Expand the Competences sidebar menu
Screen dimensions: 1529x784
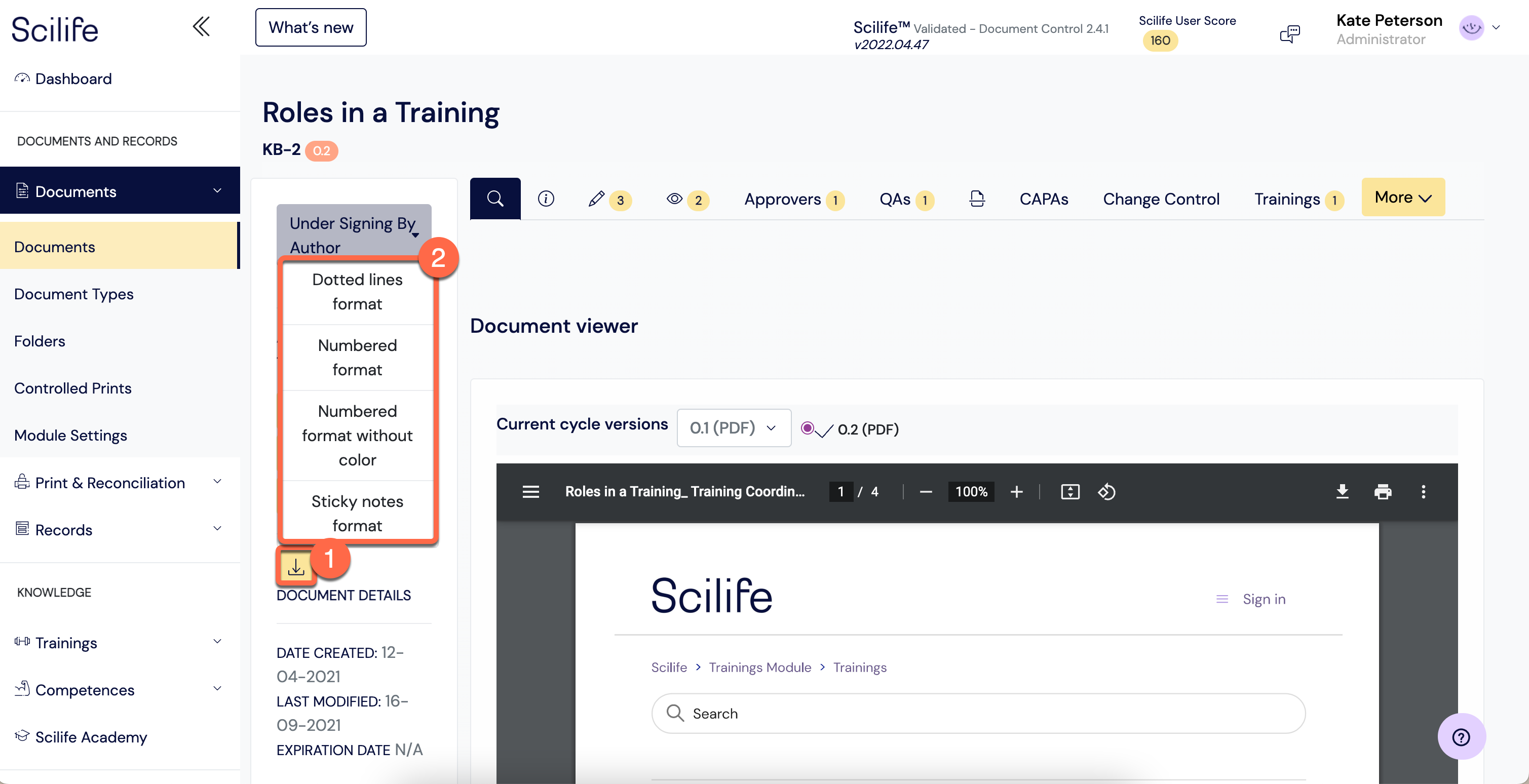(217, 688)
